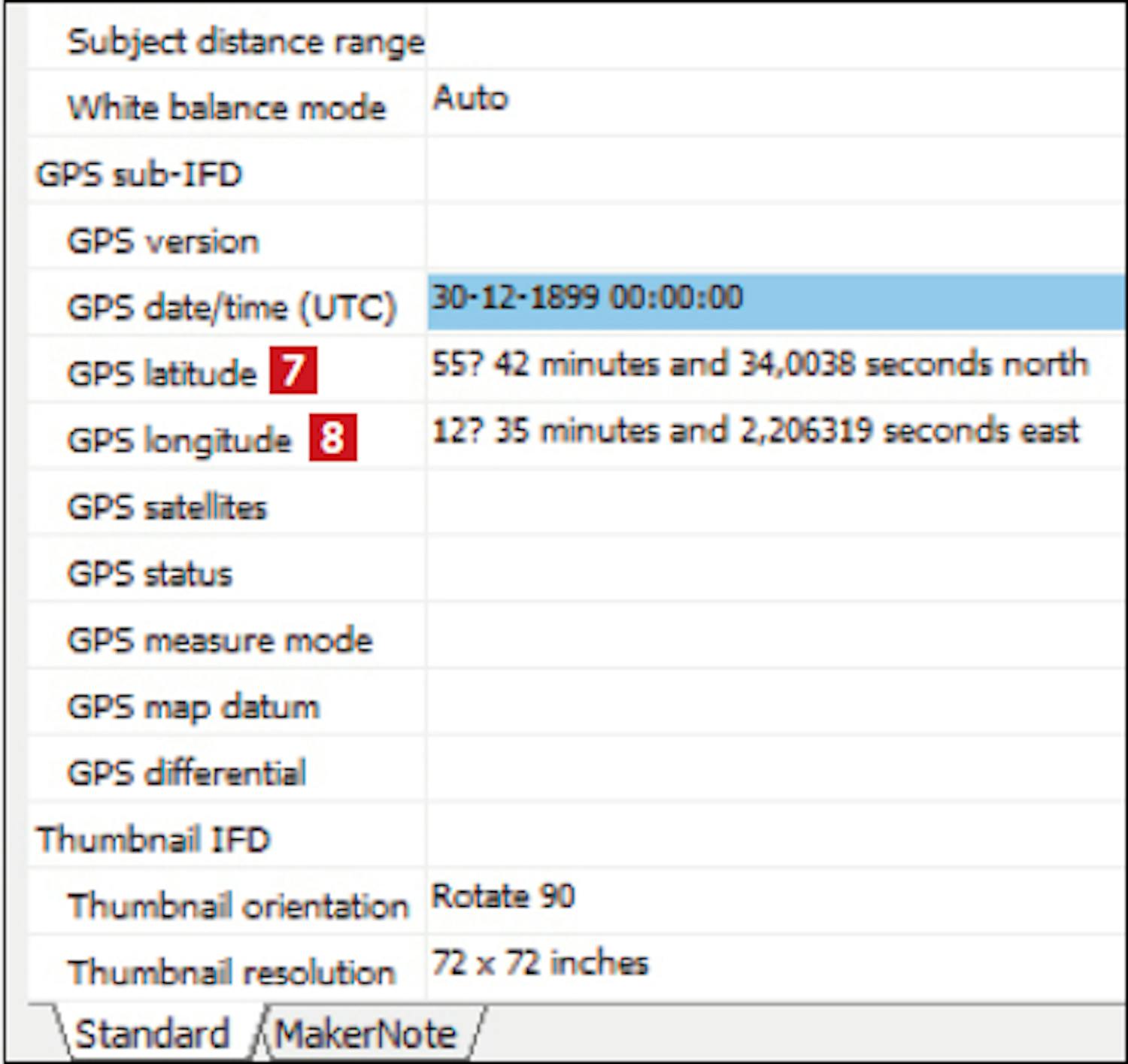The width and height of the screenshot is (1128, 1064).
Task: Select the Subject distance range row
Action: coord(246,42)
